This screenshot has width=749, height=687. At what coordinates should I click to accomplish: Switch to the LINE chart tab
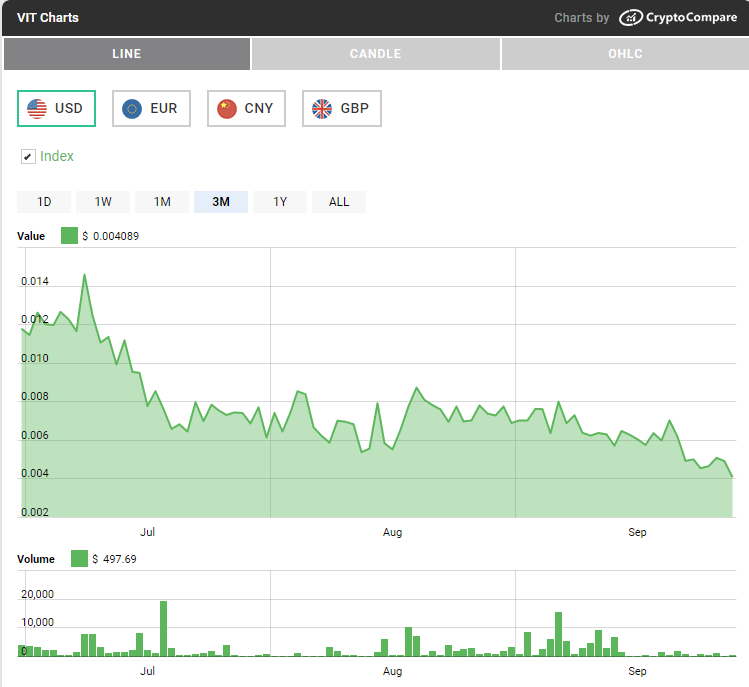[x=126, y=54]
